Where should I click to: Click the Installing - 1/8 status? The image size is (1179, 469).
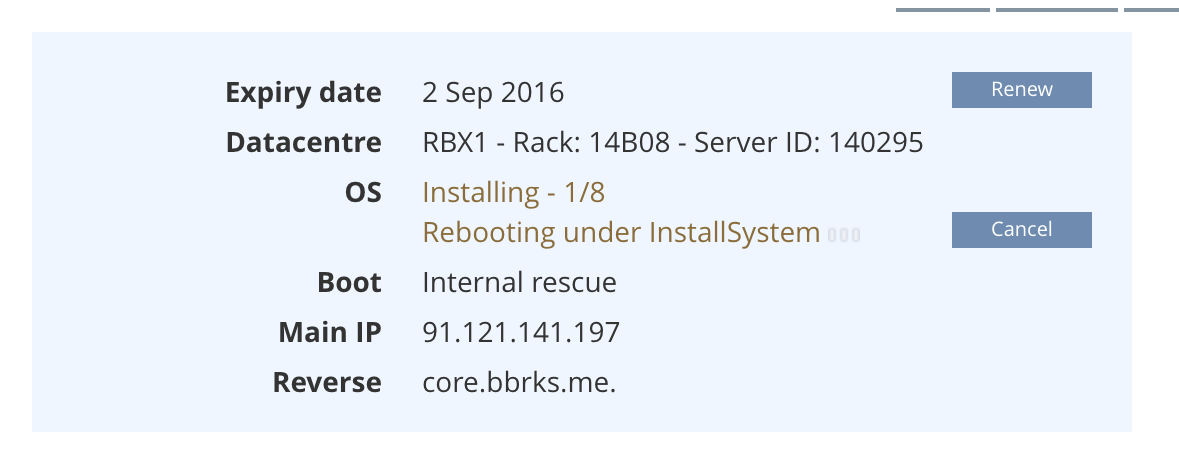pyautogui.click(x=513, y=192)
